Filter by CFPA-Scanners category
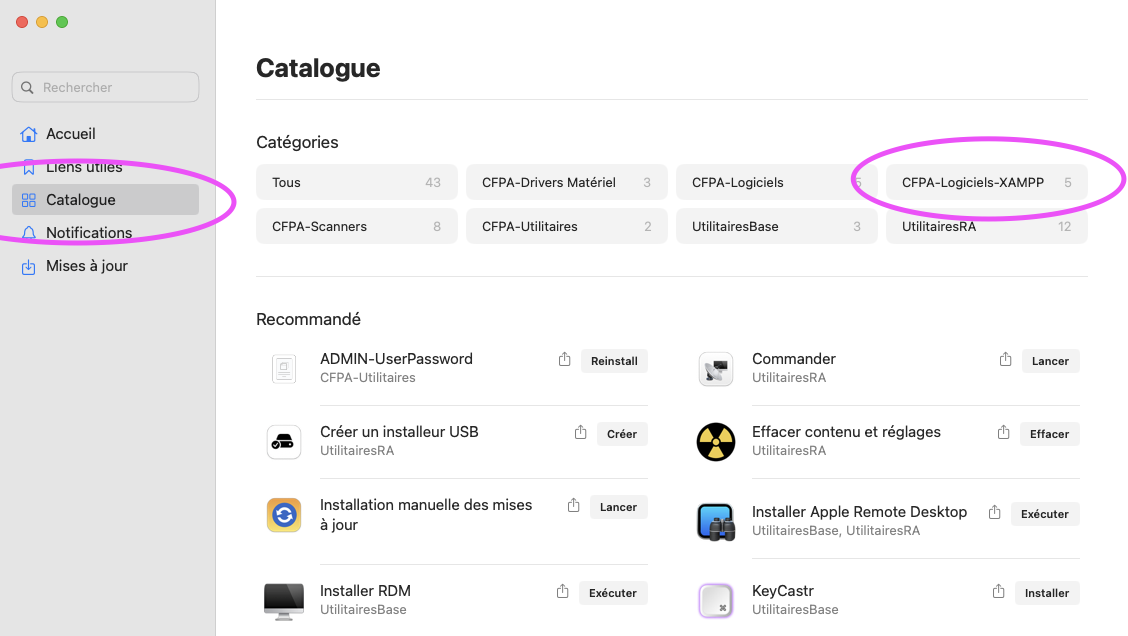Viewport: 1128px width, 636px height. (x=357, y=227)
